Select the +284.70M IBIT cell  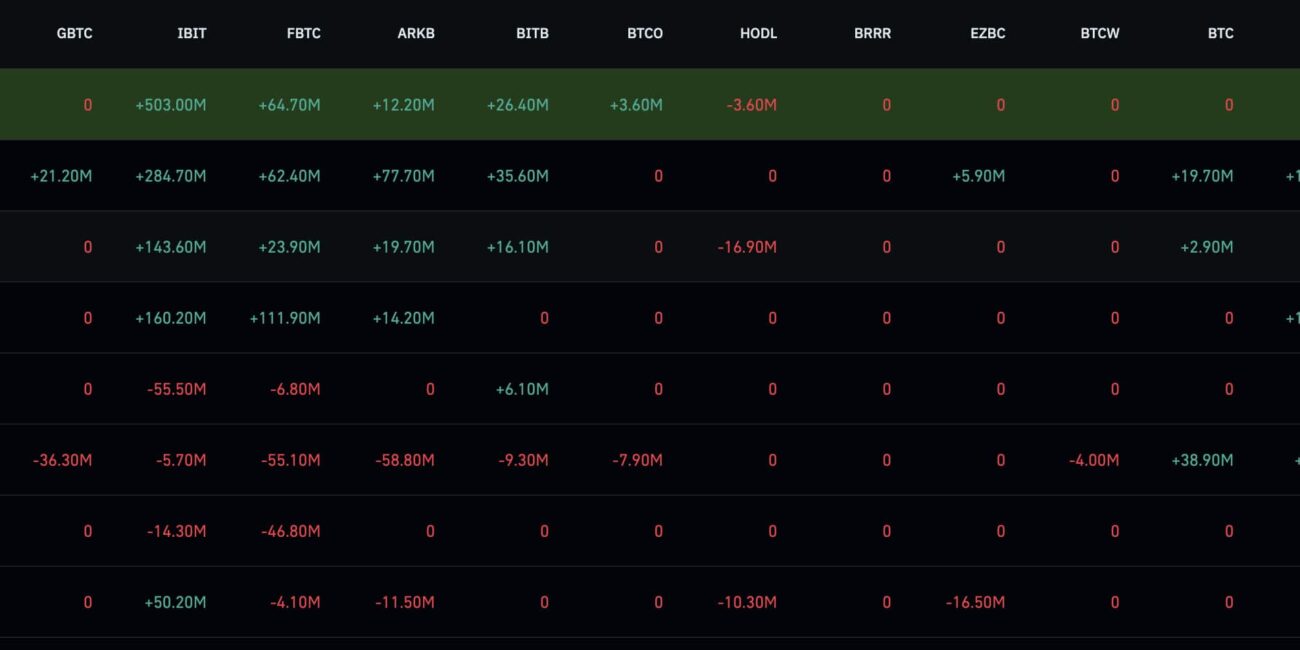tap(171, 176)
